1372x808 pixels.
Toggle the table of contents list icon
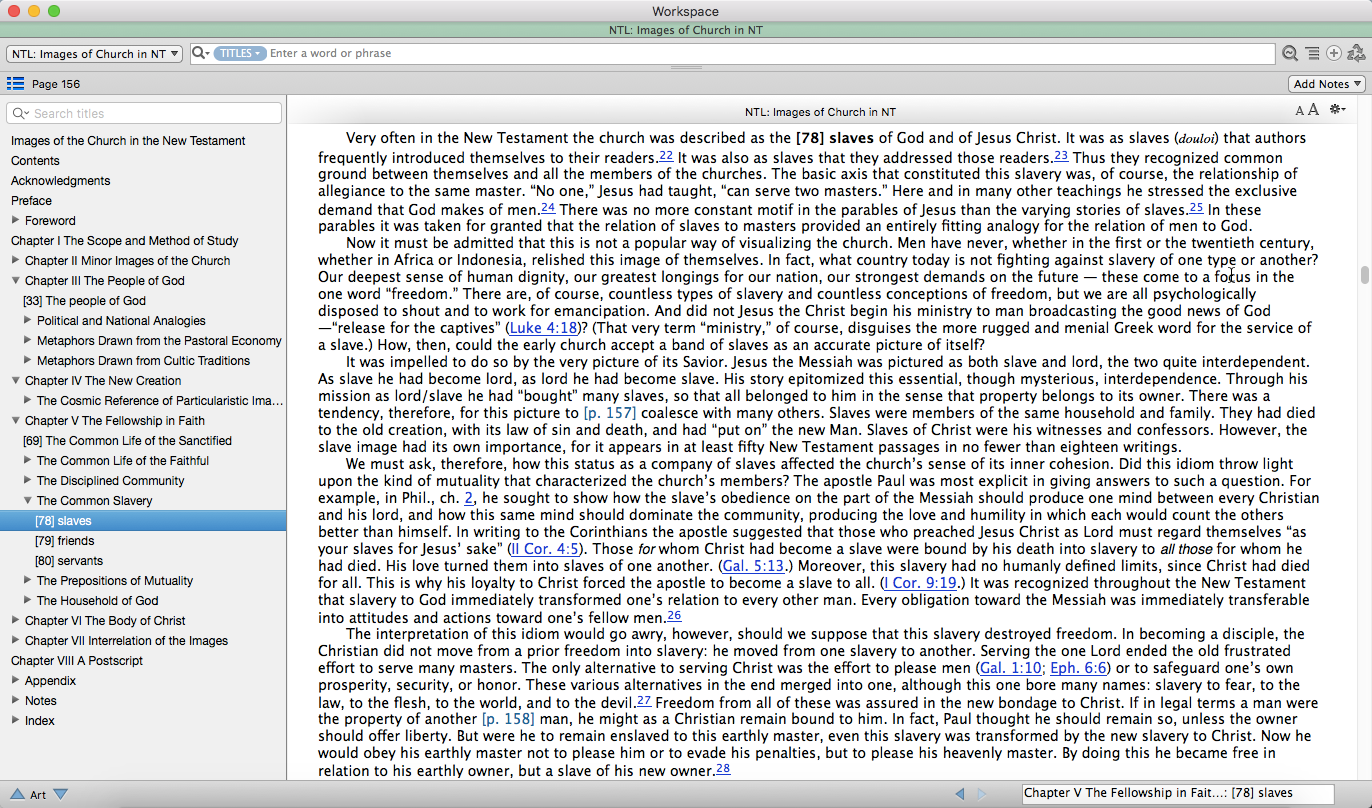(x=15, y=84)
